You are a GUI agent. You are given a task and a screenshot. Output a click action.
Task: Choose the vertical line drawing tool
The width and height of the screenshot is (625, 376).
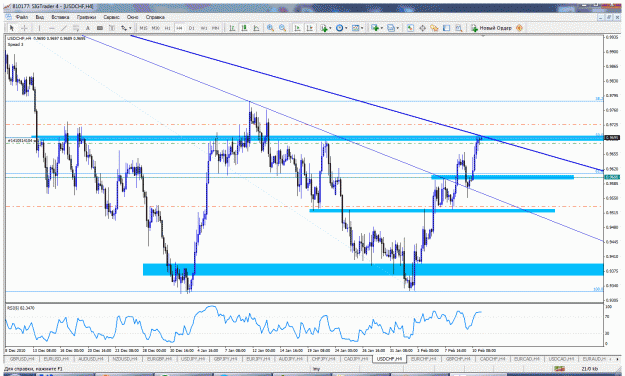(x=39, y=28)
